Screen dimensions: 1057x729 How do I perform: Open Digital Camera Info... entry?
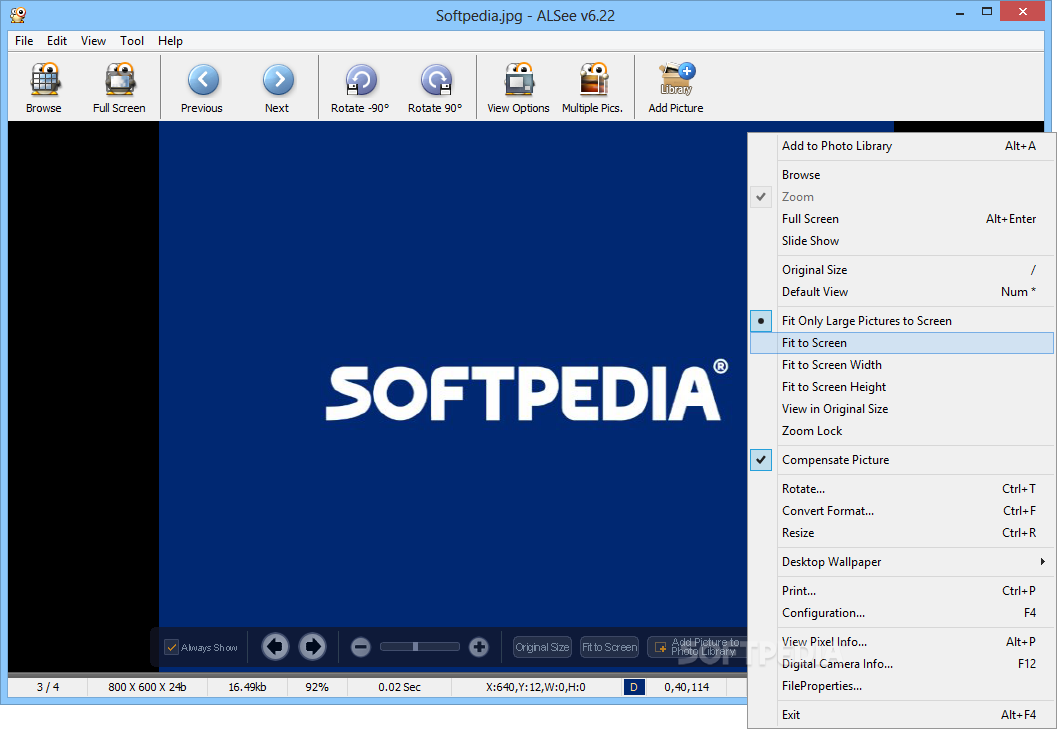pyautogui.click(x=901, y=664)
